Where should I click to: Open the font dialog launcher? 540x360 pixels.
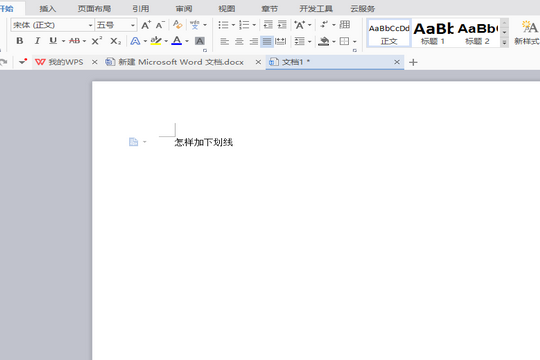(x=205, y=51)
